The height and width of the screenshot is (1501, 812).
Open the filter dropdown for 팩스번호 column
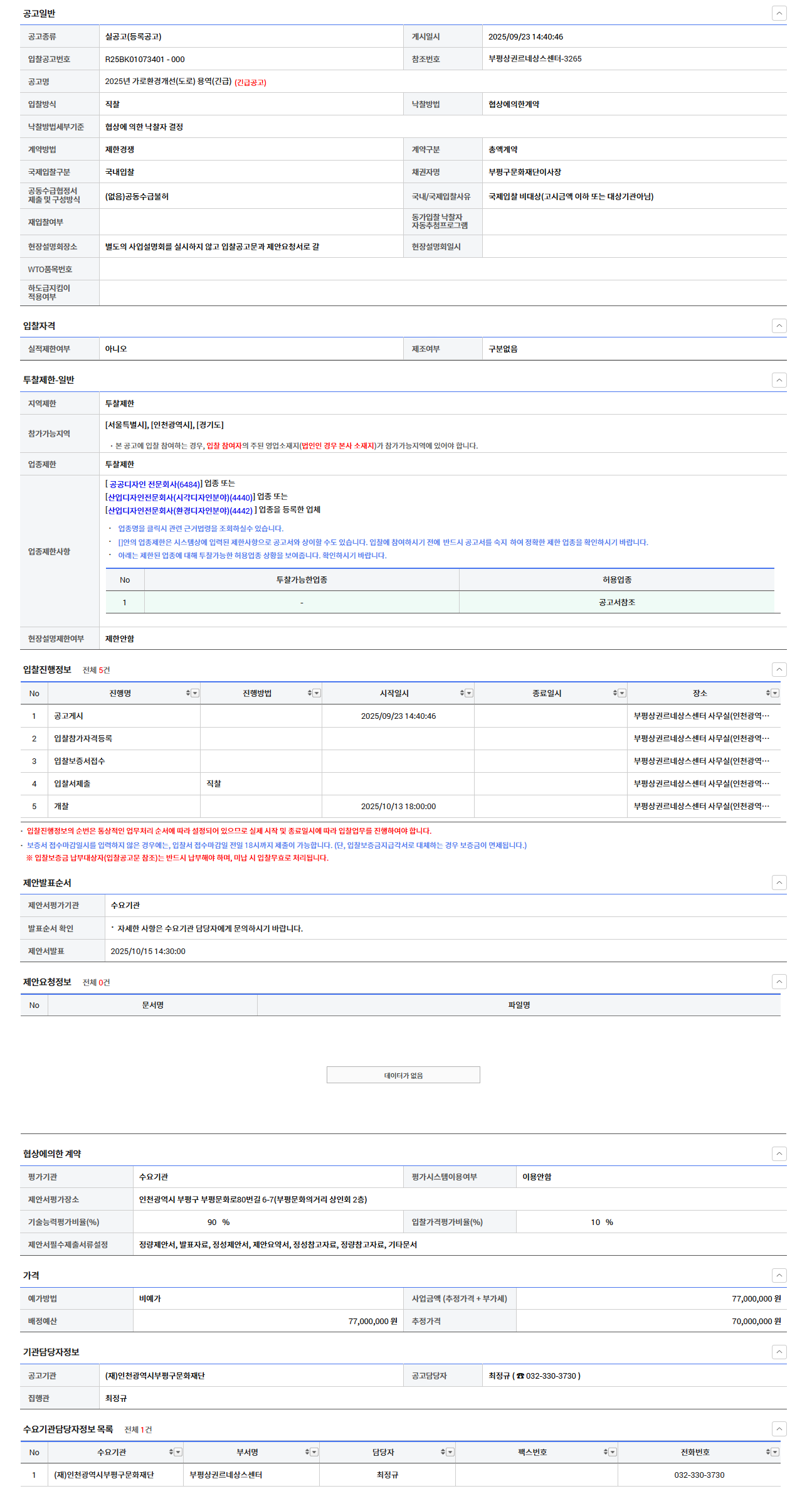pyautogui.click(x=613, y=1452)
